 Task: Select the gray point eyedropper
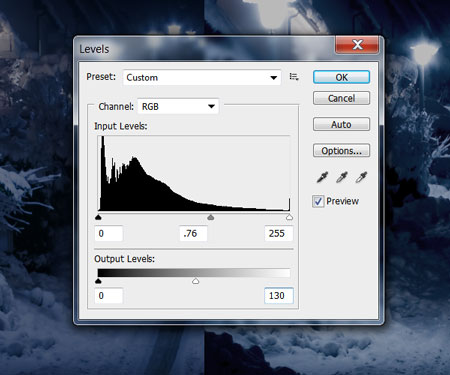pyautogui.click(x=342, y=177)
